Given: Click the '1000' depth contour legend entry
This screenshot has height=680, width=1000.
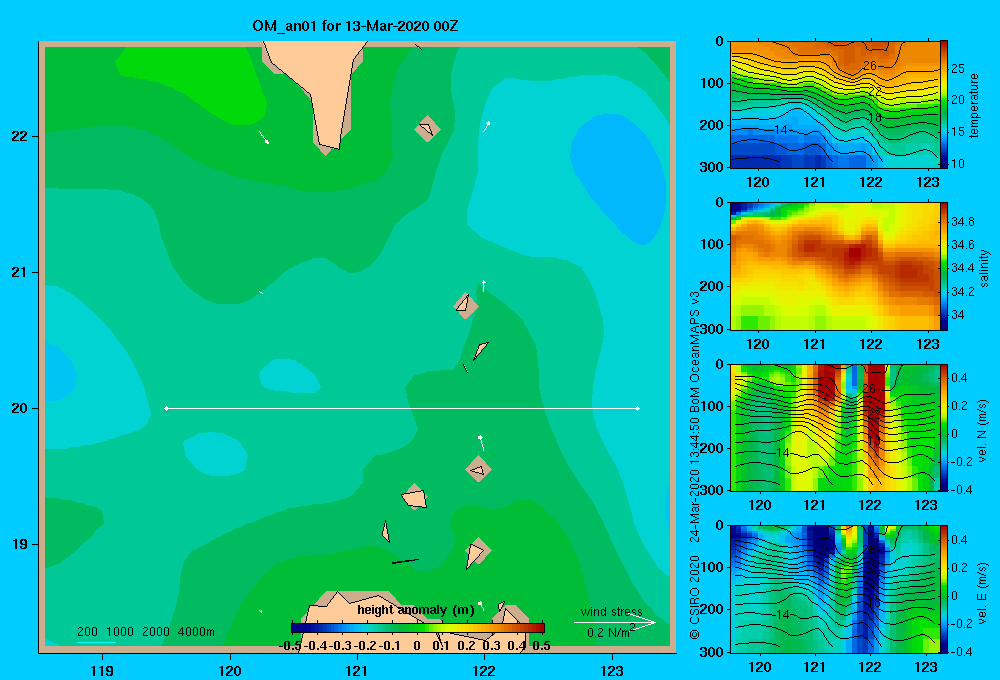Looking at the screenshot, I should (119, 632).
